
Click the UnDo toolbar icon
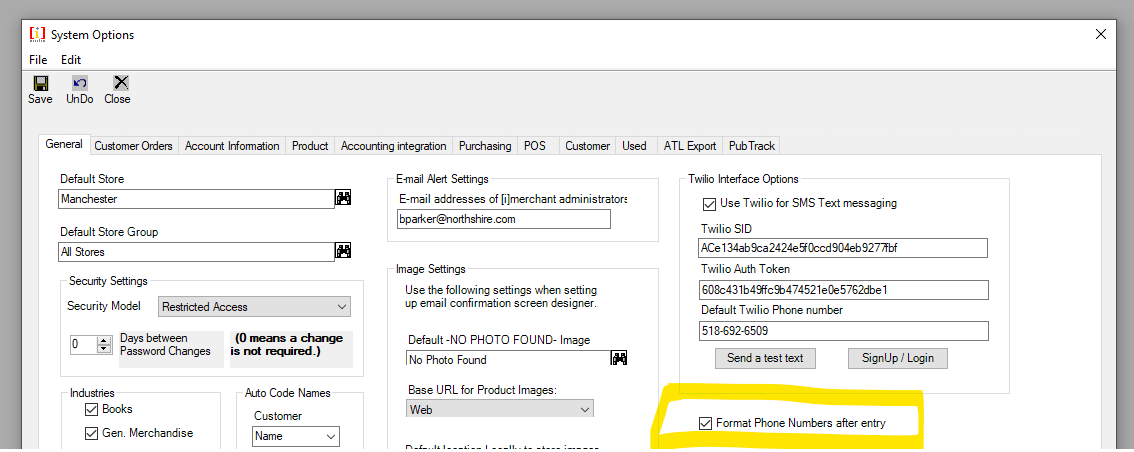(80, 82)
